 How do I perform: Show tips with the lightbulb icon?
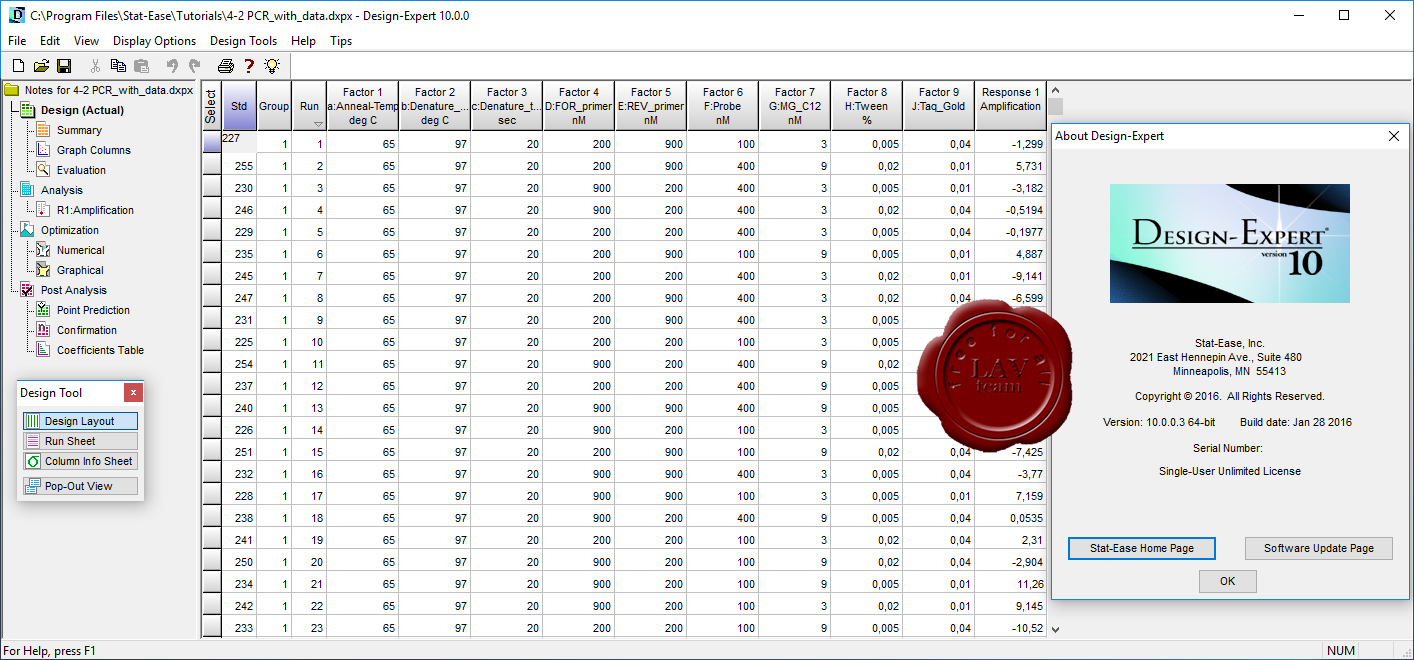coord(271,66)
